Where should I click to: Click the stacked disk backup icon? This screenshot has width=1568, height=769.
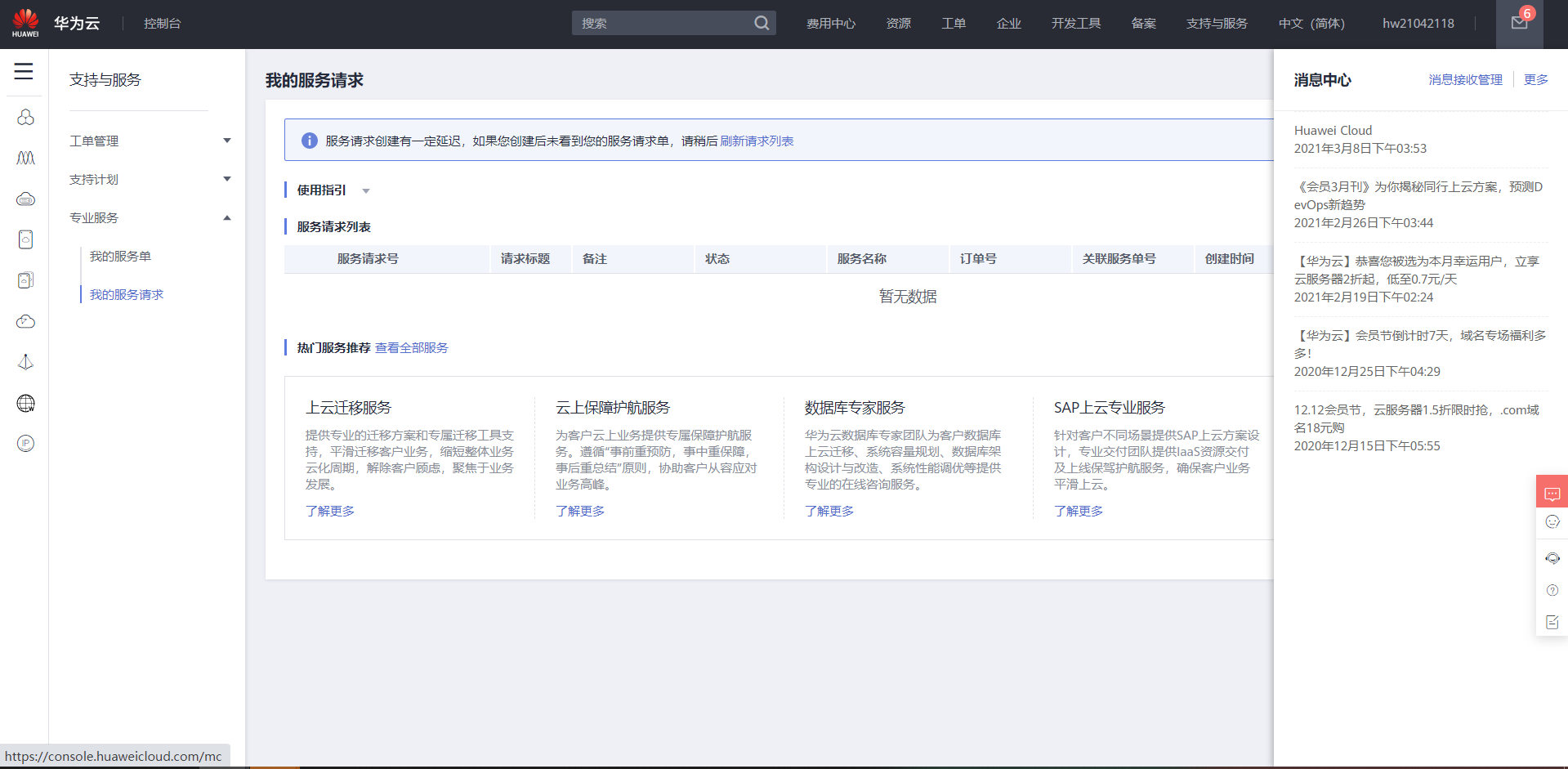click(x=25, y=280)
